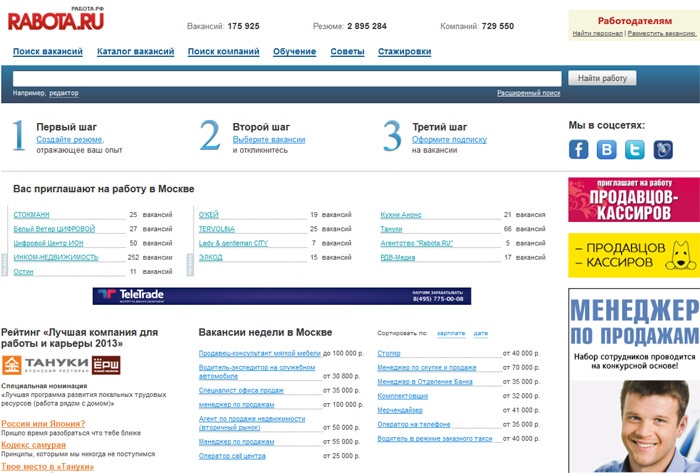This screenshot has width=700, height=473.
Task: Open the Поиск вакансий menu item
Action: (48, 51)
